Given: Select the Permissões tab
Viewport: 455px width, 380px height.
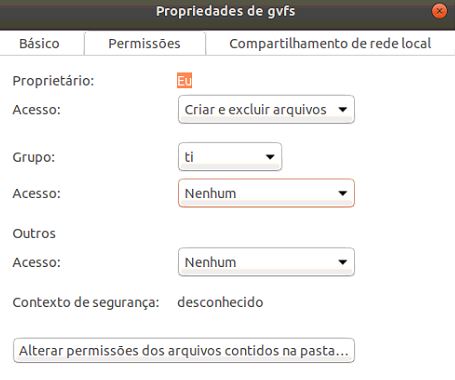Looking at the screenshot, I should coord(145,44).
